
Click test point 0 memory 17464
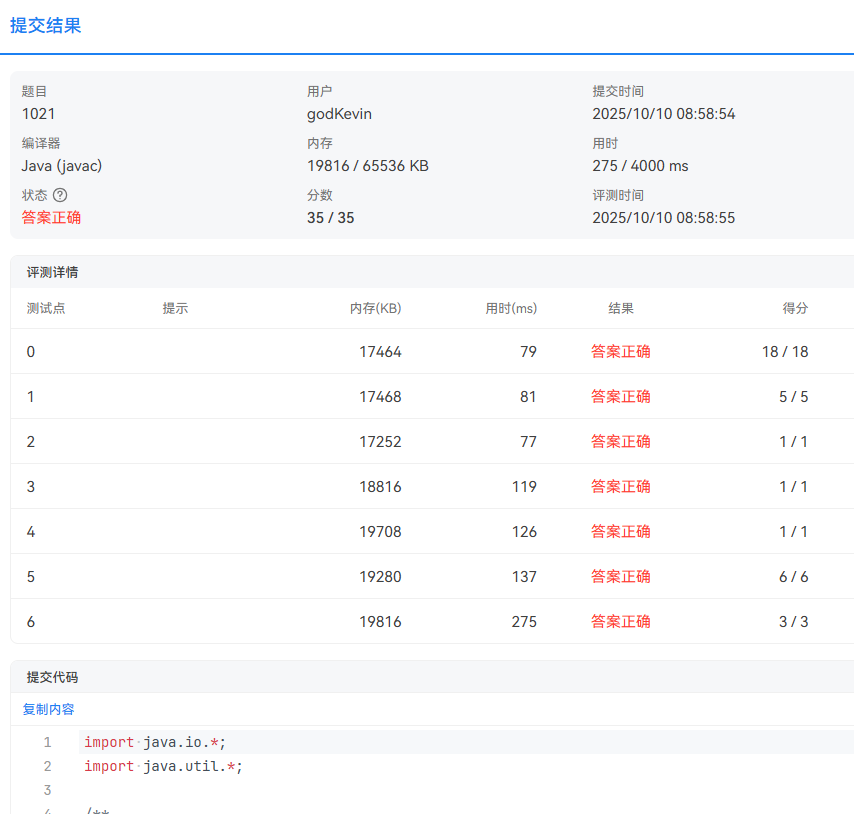click(x=380, y=352)
